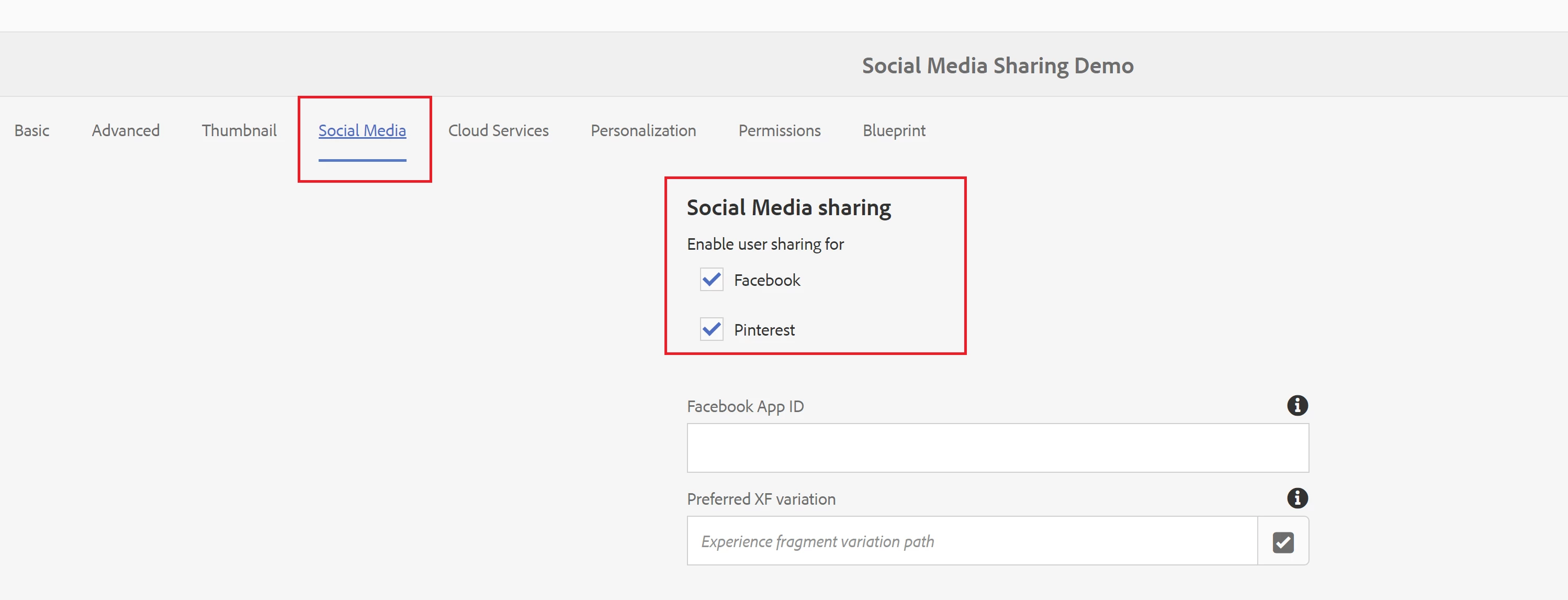Click the Experience fragment variation path field
This screenshot has width=1568, height=600.
pyautogui.click(x=972, y=541)
